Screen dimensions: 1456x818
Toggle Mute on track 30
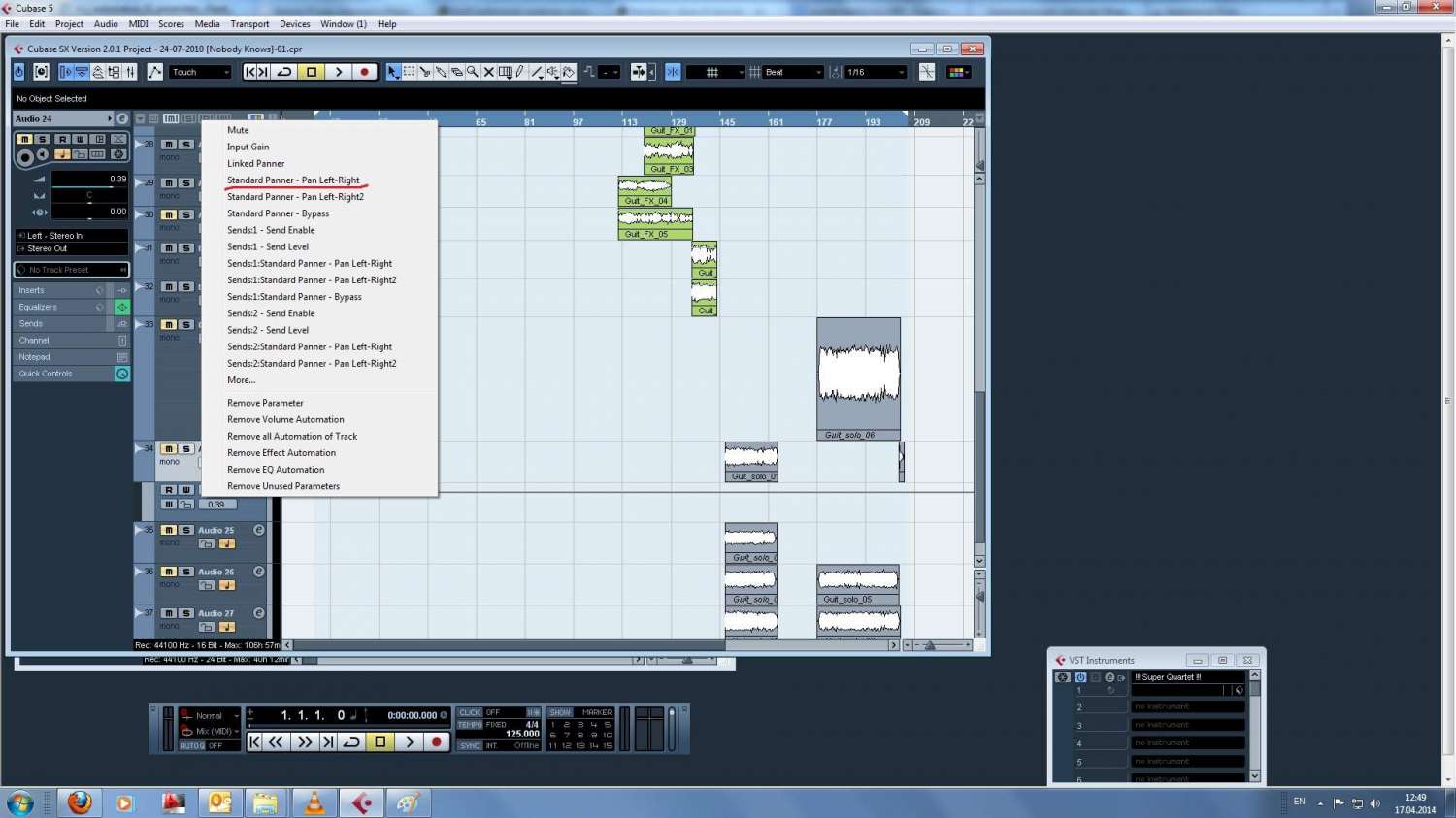(x=169, y=214)
